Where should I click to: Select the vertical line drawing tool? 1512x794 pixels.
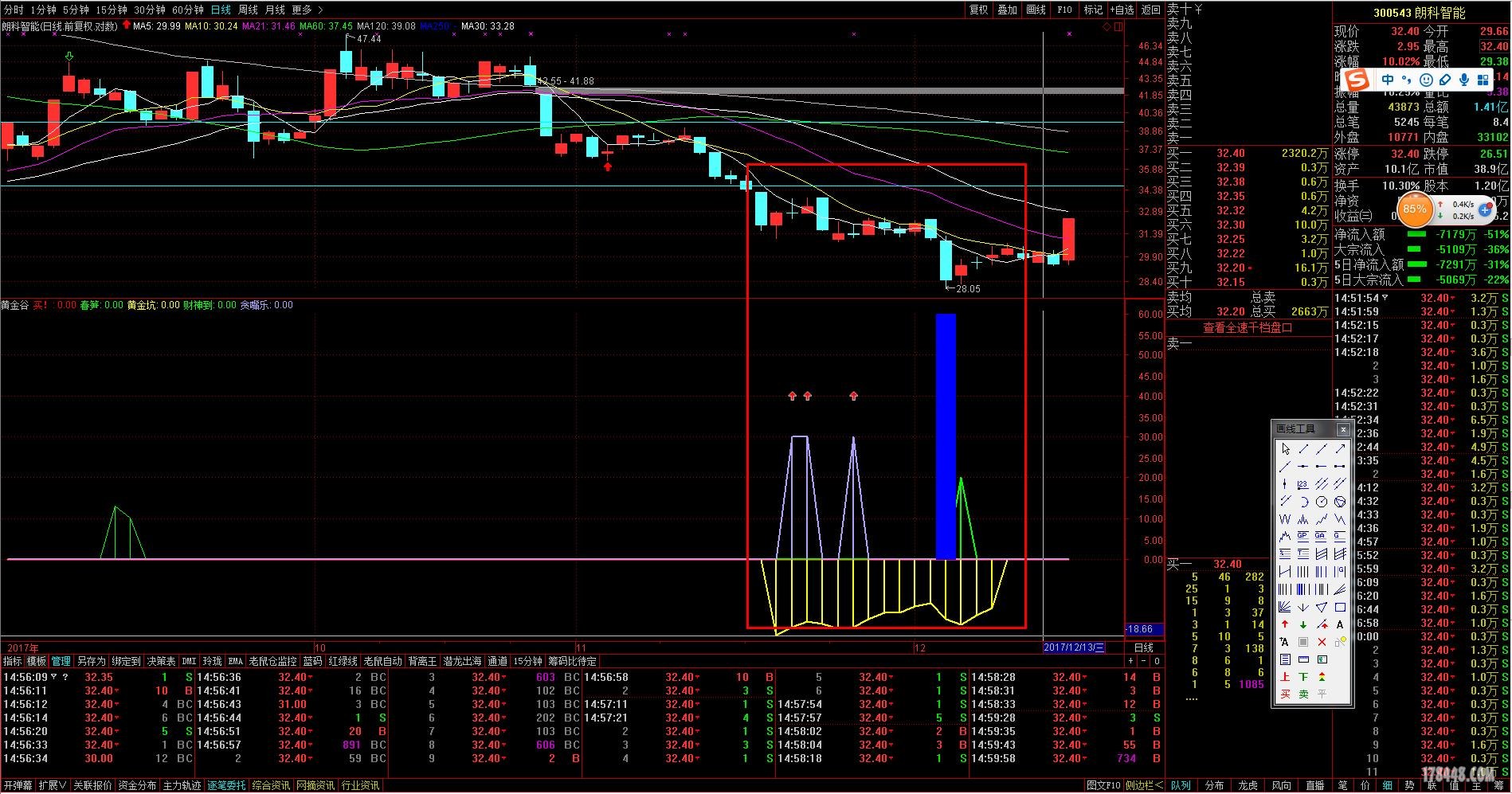tap(1285, 483)
